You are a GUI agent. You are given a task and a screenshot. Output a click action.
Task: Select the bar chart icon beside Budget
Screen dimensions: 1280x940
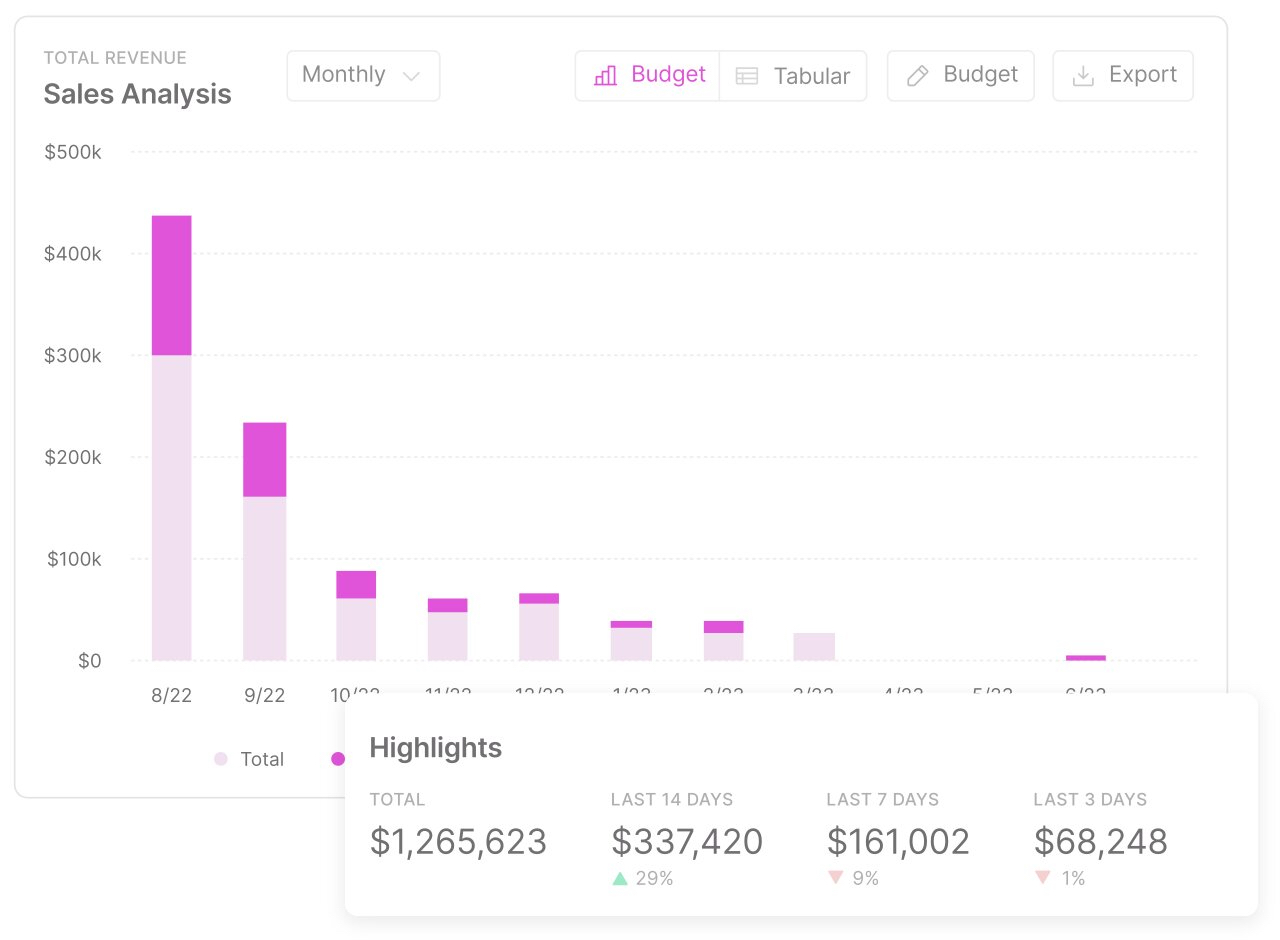point(605,75)
